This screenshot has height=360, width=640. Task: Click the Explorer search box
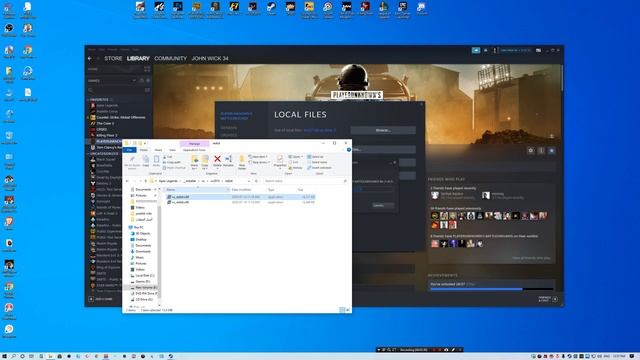point(305,181)
